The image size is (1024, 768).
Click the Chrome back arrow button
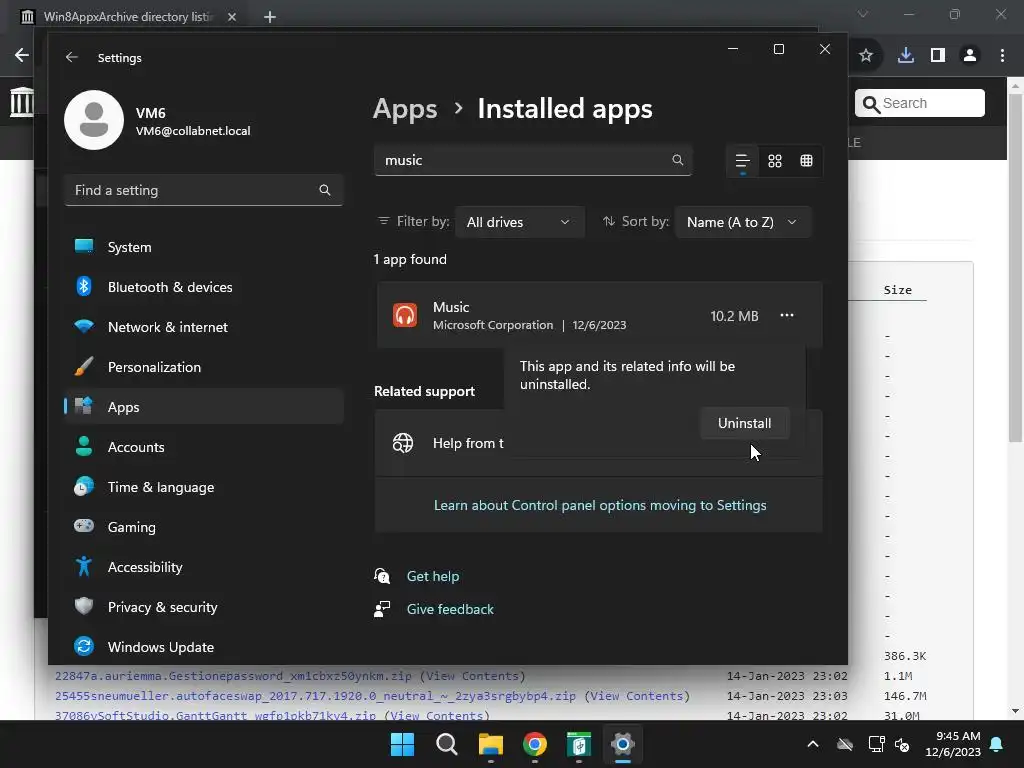pyautogui.click(x=22, y=55)
